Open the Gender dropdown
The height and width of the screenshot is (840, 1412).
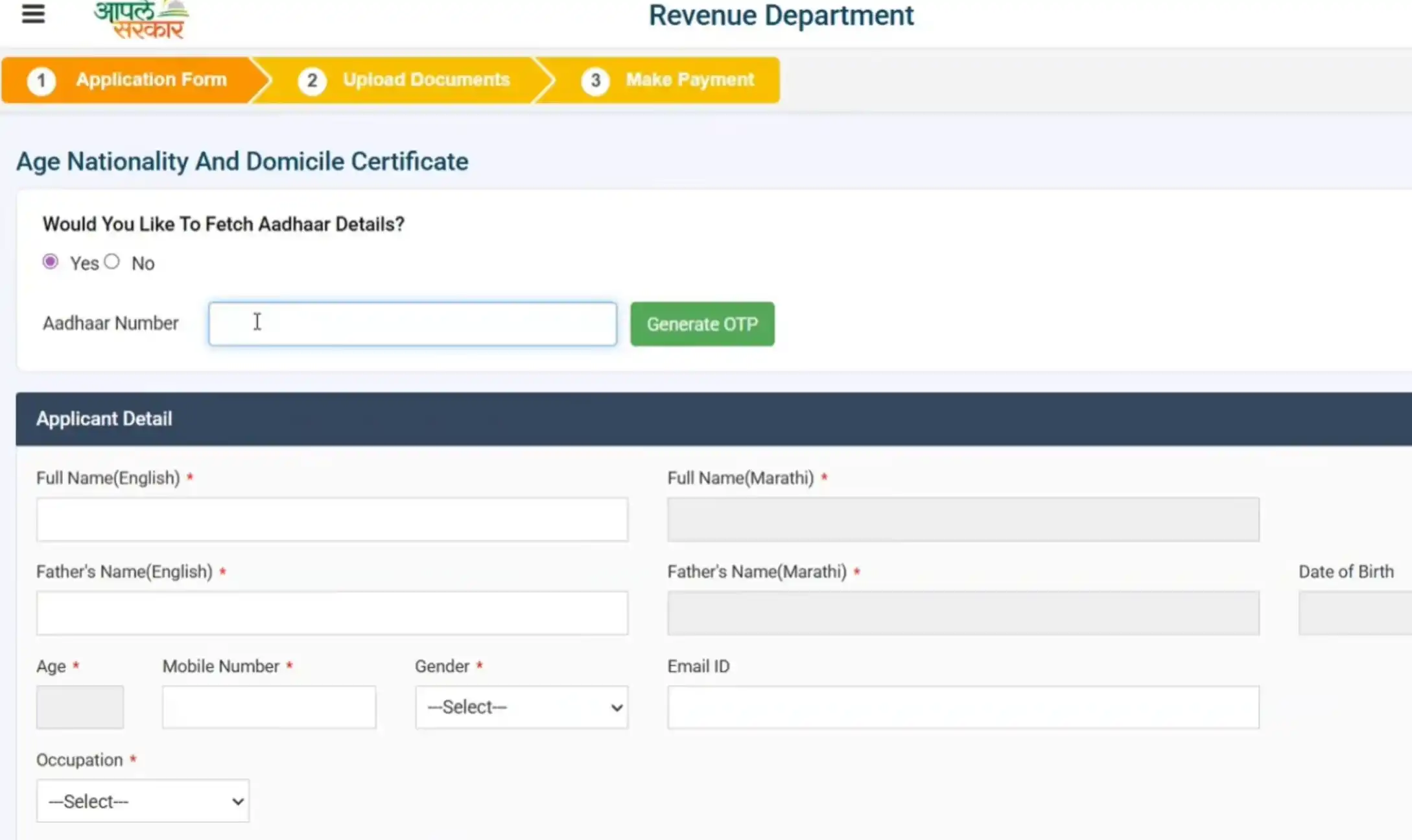pyautogui.click(x=522, y=707)
